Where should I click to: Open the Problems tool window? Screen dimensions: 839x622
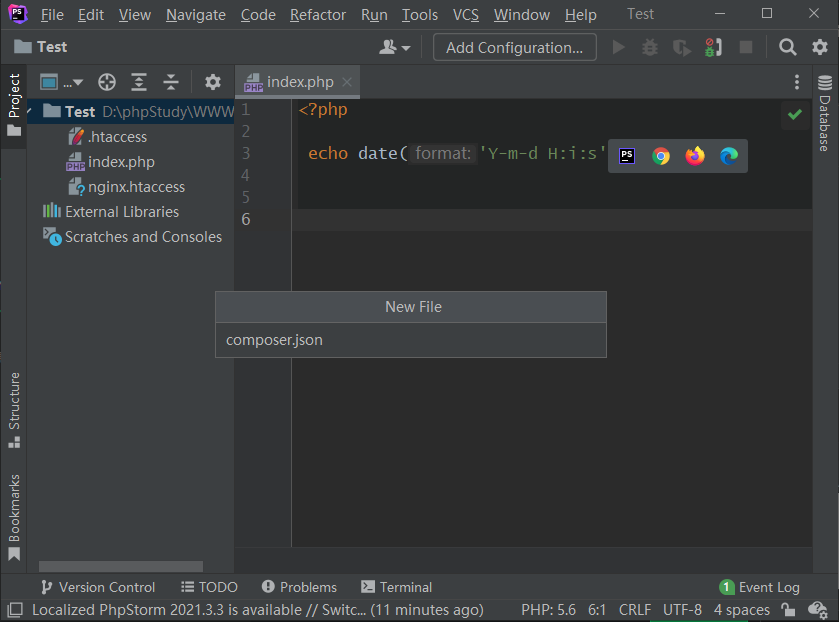[299, 588]
